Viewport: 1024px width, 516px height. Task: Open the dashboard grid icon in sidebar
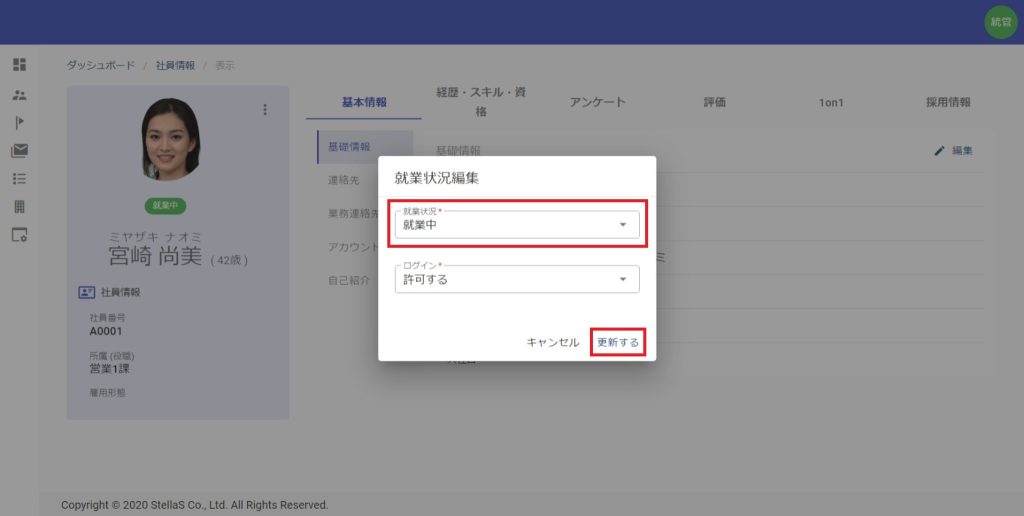[x=19, y=65]
